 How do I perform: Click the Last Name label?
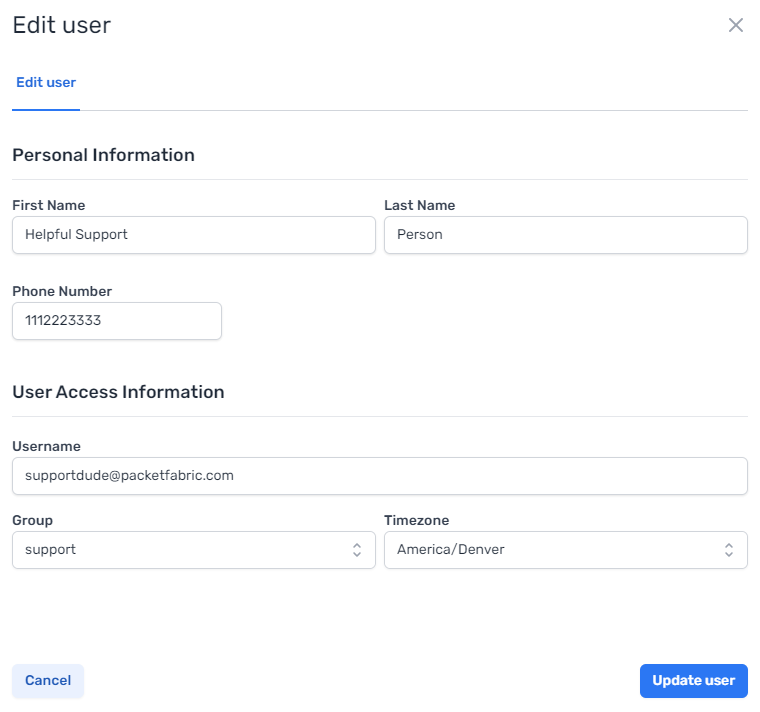click(x=419, y=205)
